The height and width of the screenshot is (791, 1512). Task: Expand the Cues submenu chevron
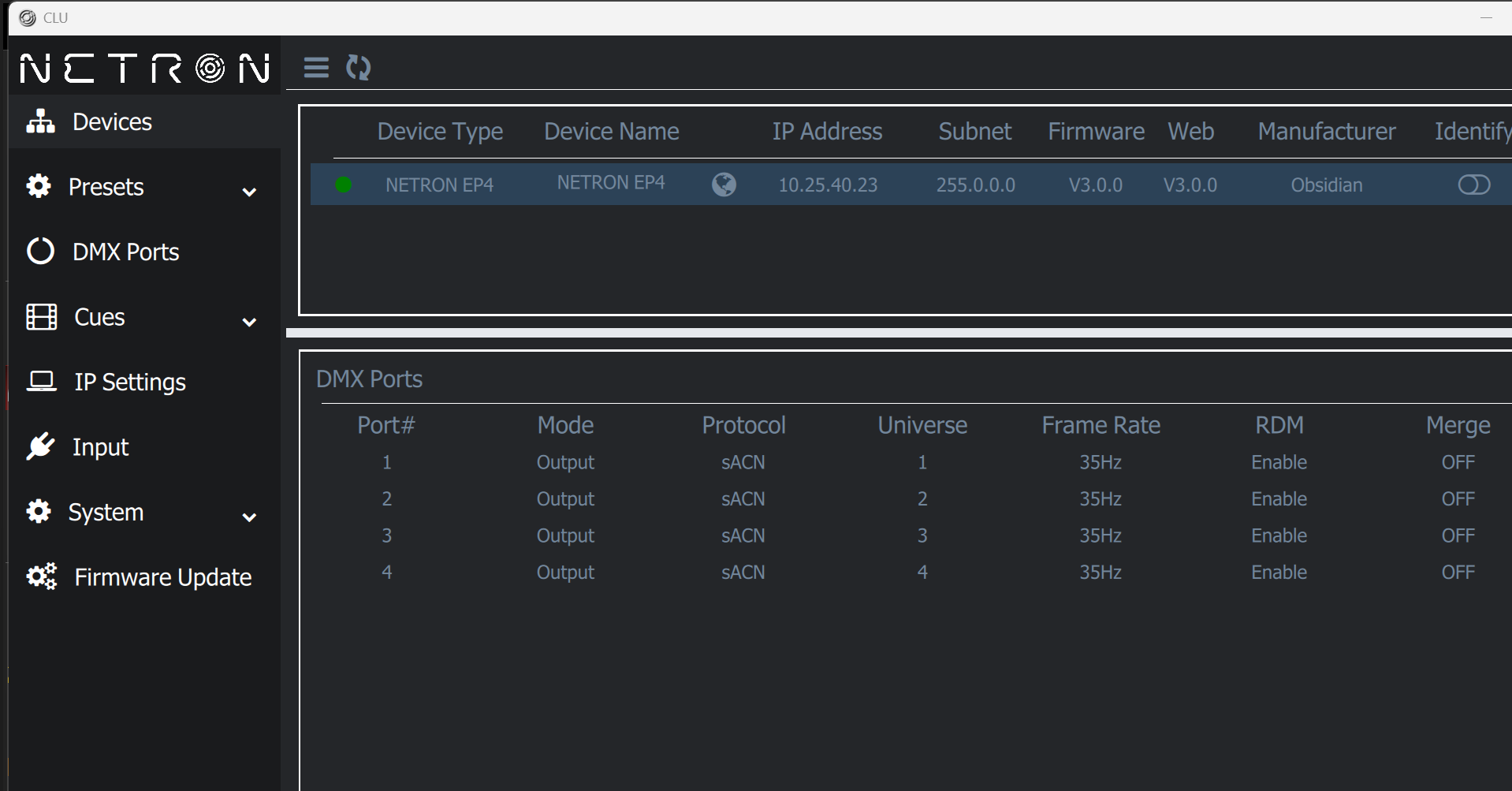click(249, 322)
